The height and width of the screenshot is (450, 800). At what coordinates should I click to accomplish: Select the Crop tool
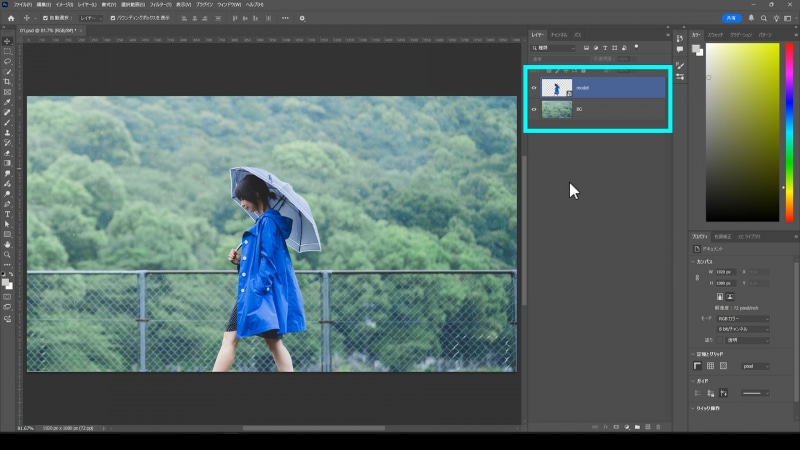pyautogui.click(x=8, y=82)
